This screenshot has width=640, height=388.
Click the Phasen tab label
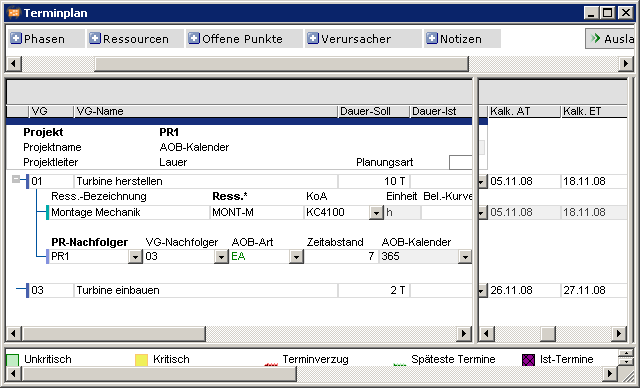pyautogui.click(x=44, y=39)
